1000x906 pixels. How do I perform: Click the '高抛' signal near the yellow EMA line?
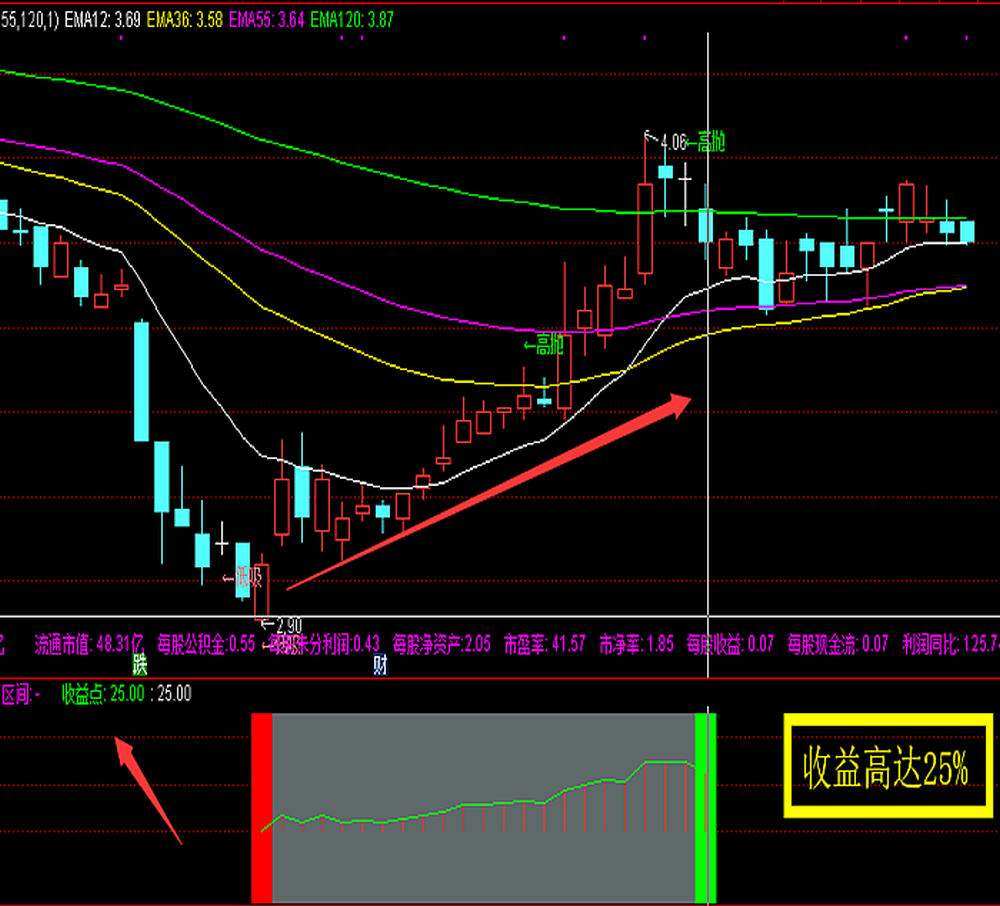[545, 346]
